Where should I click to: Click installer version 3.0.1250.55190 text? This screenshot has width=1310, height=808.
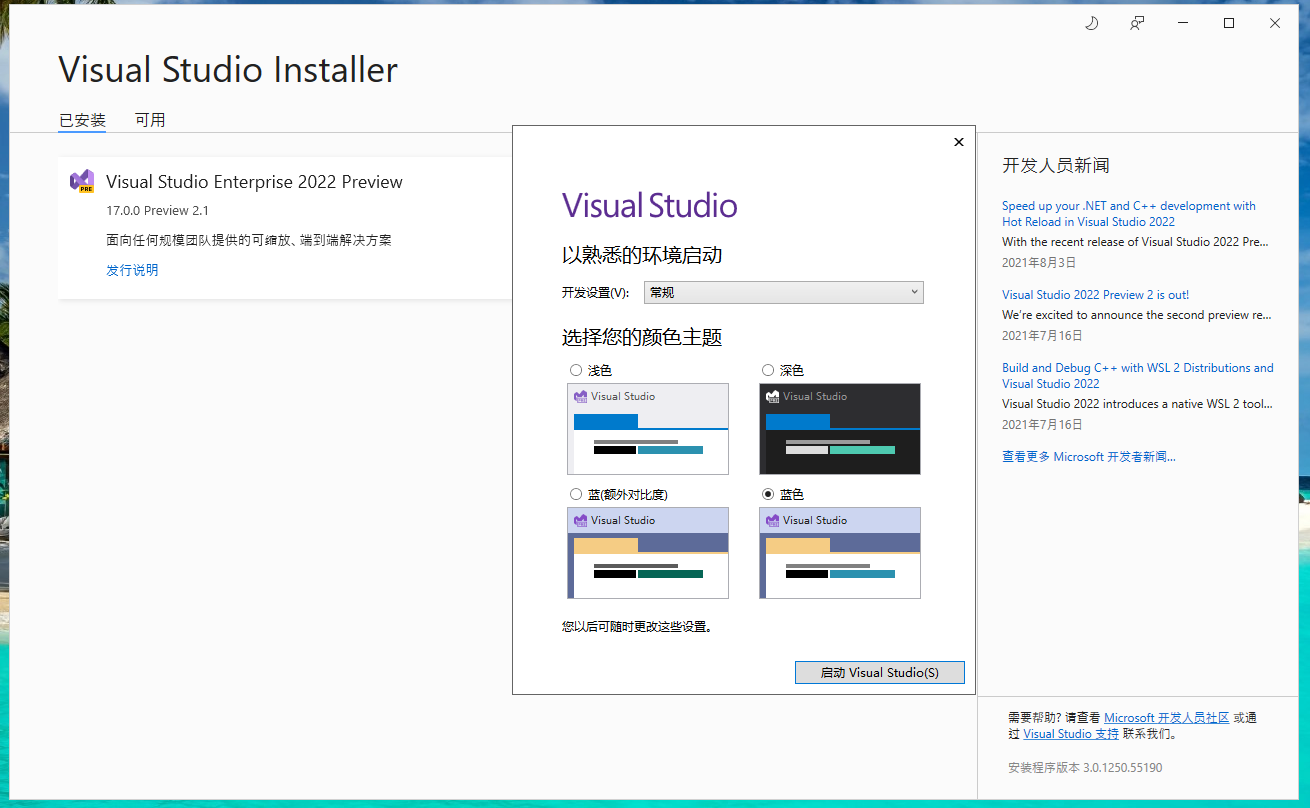pyautogui.click(x=1085, y=768)
